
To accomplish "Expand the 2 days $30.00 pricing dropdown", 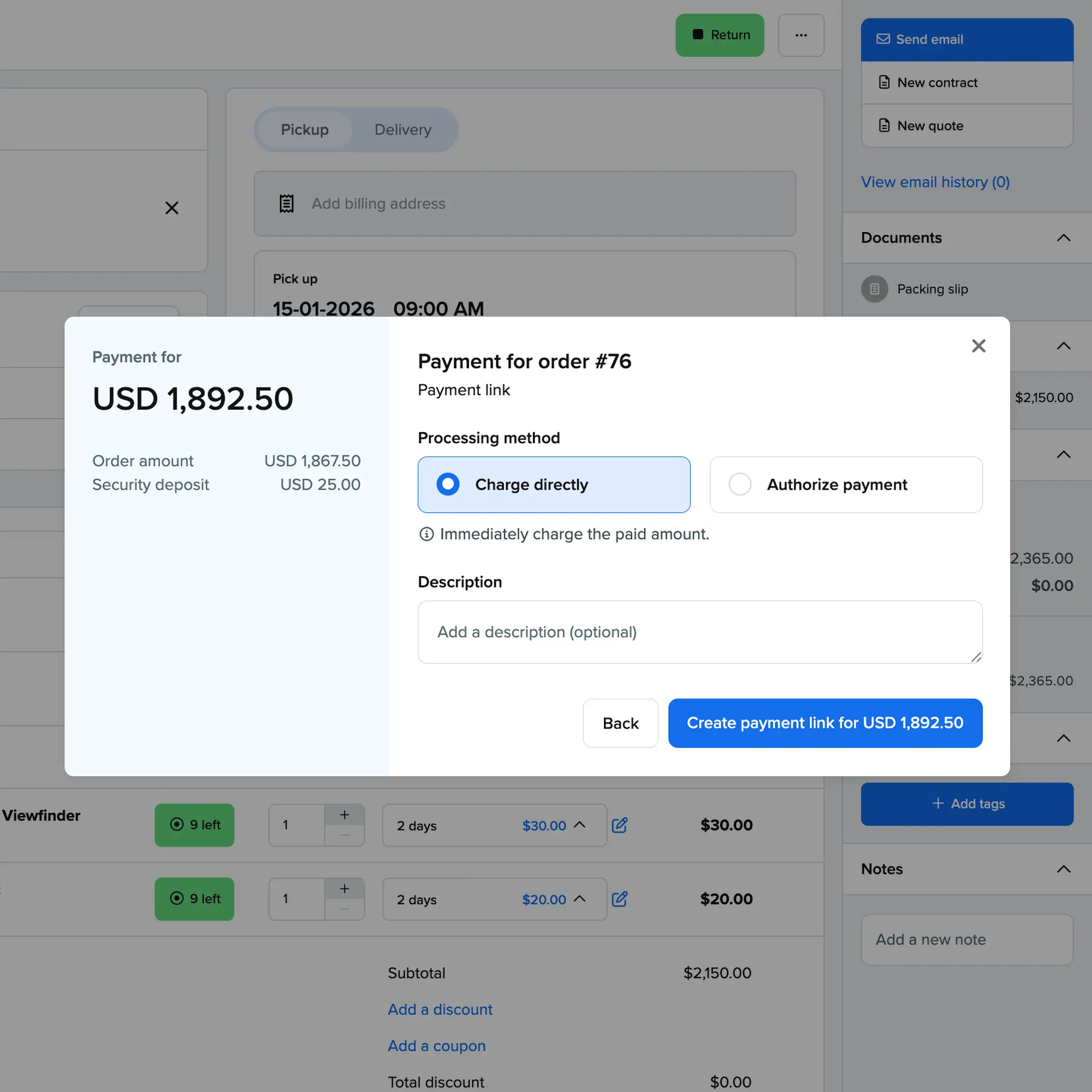I will point(581,825).
